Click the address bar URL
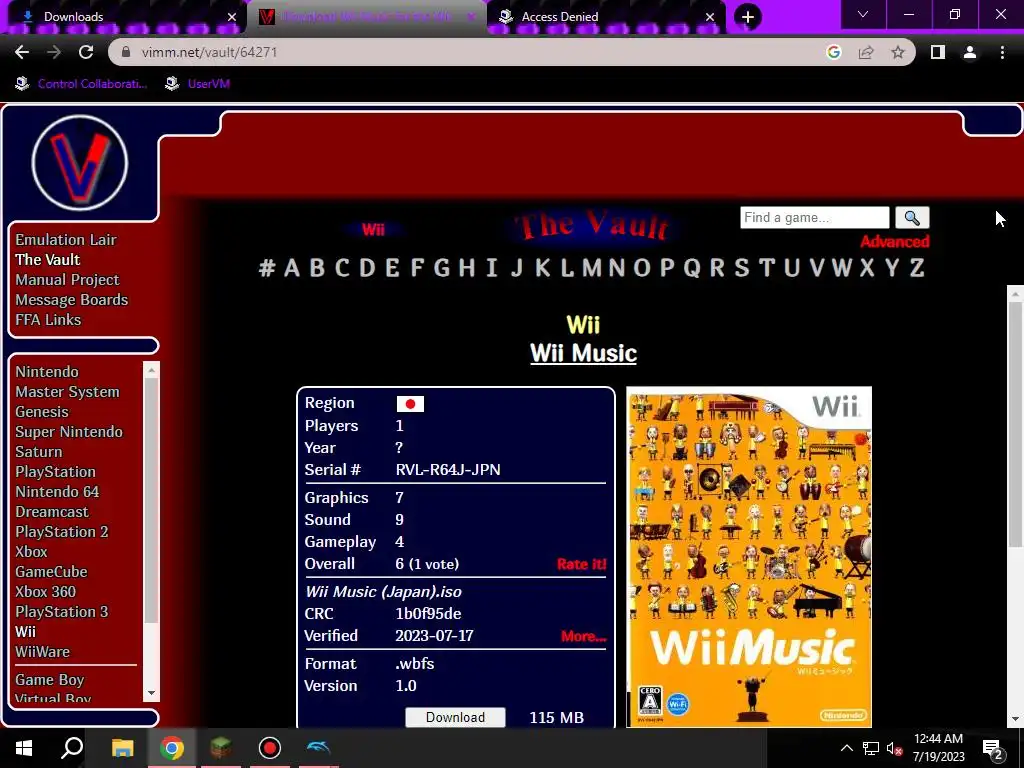The image size is (1024, 768). click(x=210, y=52)
